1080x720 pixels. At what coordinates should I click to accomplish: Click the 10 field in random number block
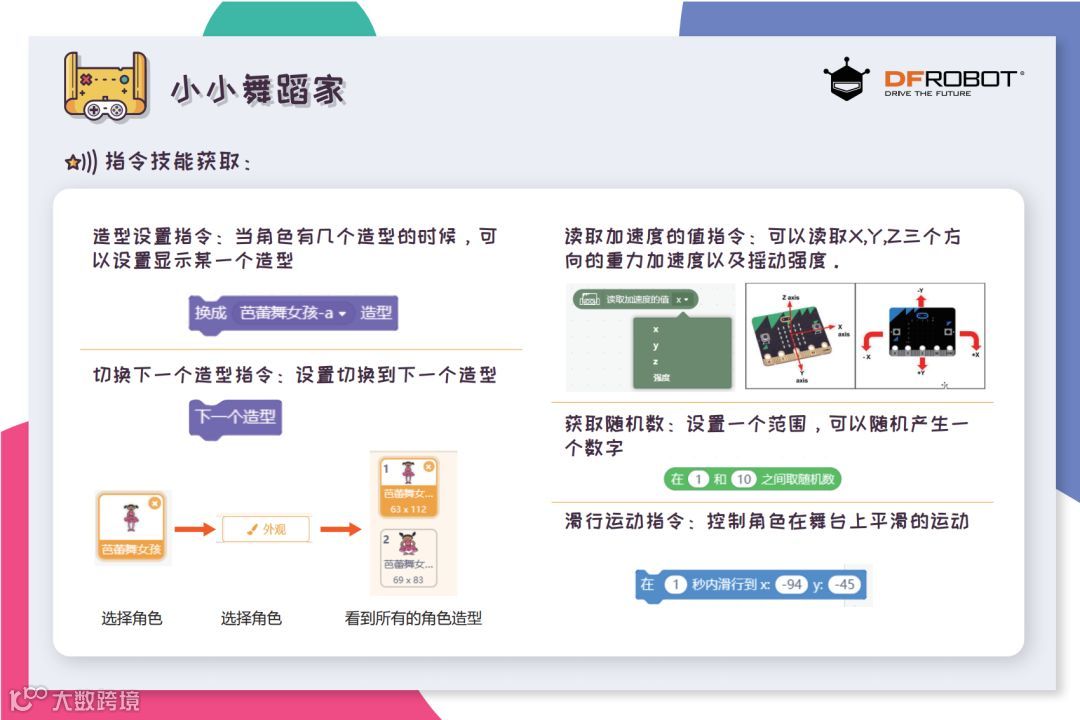[743, 479]
